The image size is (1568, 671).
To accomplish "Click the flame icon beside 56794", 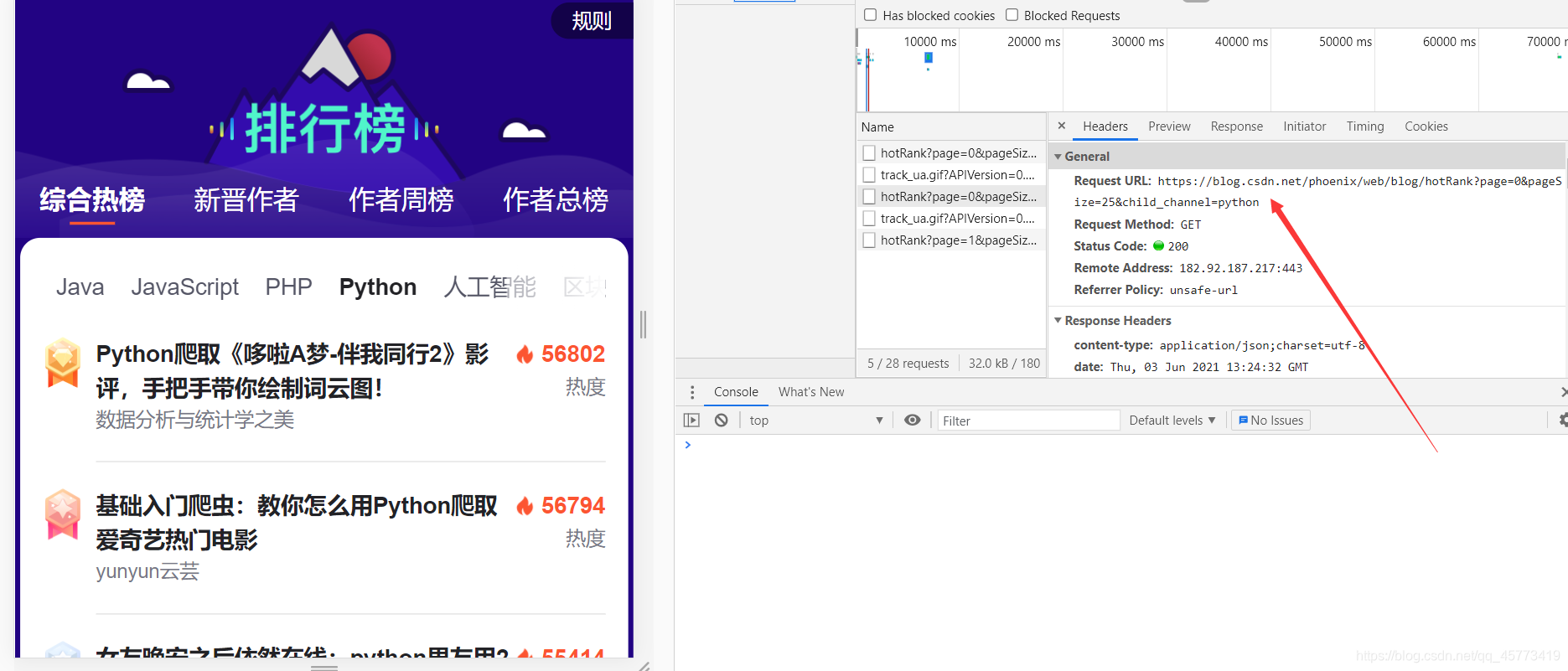I will [525, 506].
